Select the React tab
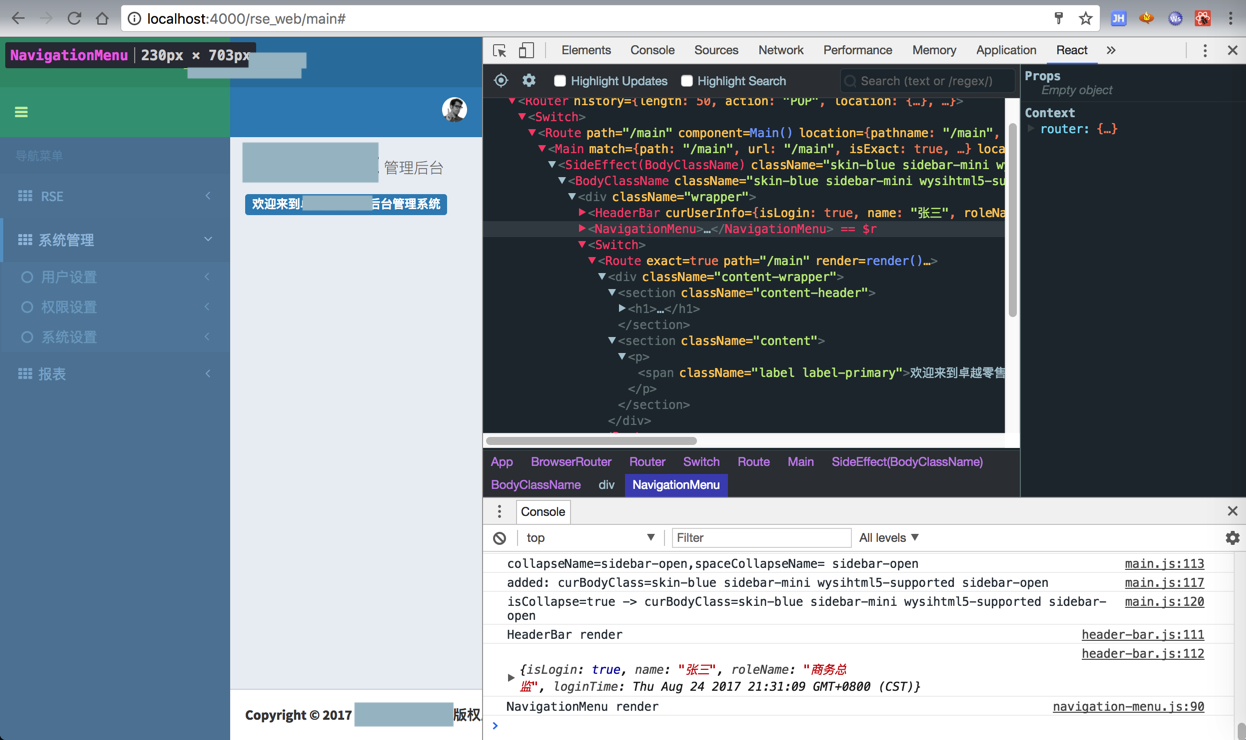Screen dimensions: 1246x740 [x=1071, y=50]
